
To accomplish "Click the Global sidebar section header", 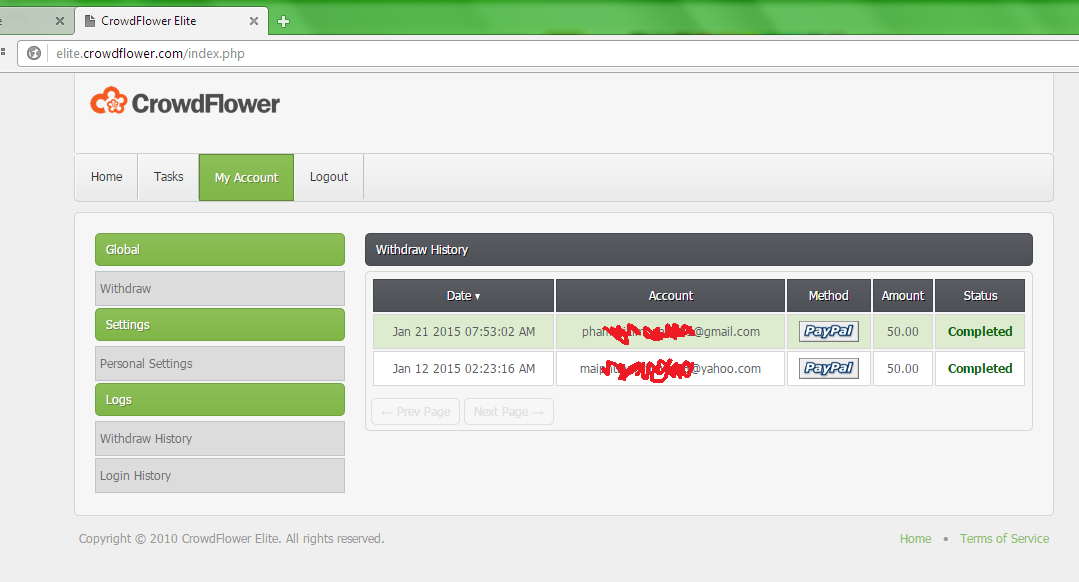I will [x=220, y=250].
